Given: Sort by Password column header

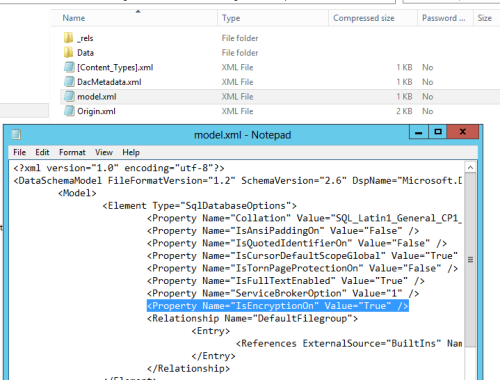Looking at the screenshot, I should pyautogui.click(x=445, y=18).
